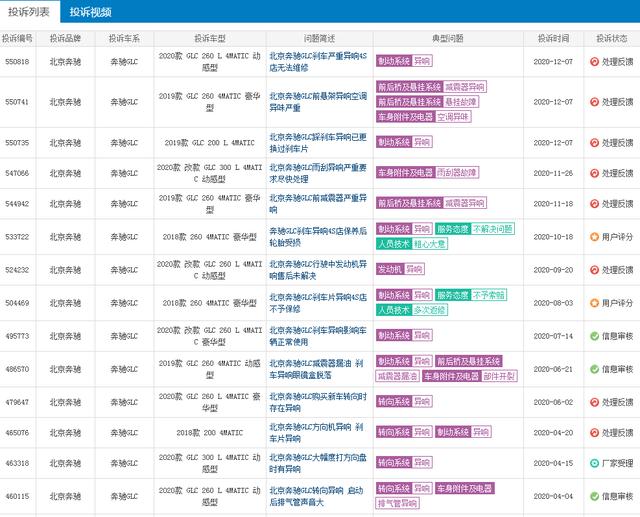The image size is (640, 517).
Task: Open complaint 北京奔驰GLC刹车严重异响4S店无法维修
Action: point(318,62)
